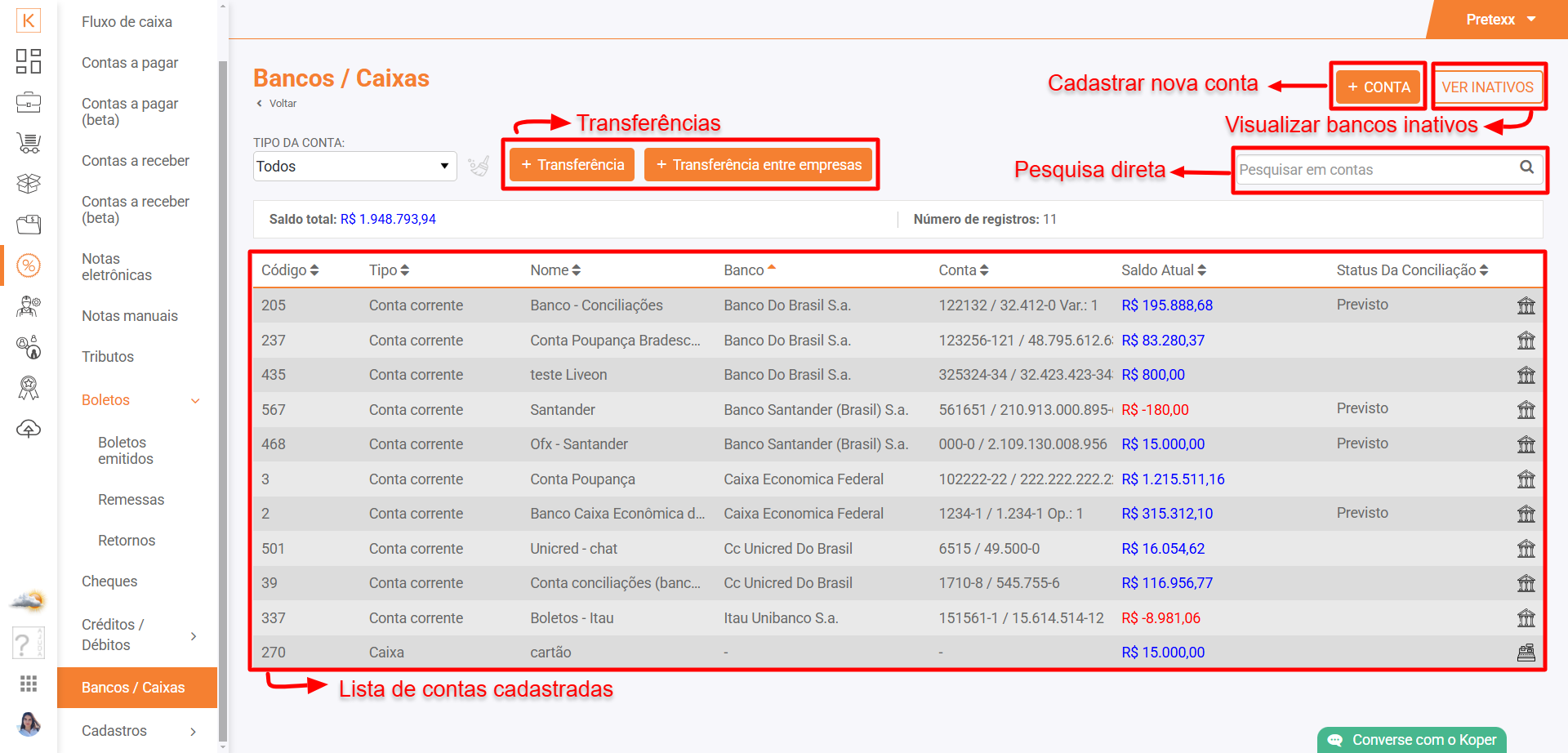Click the dashboard grid icon in sidebar
This screenshot has width=1568, height=753.
[29, 61]
